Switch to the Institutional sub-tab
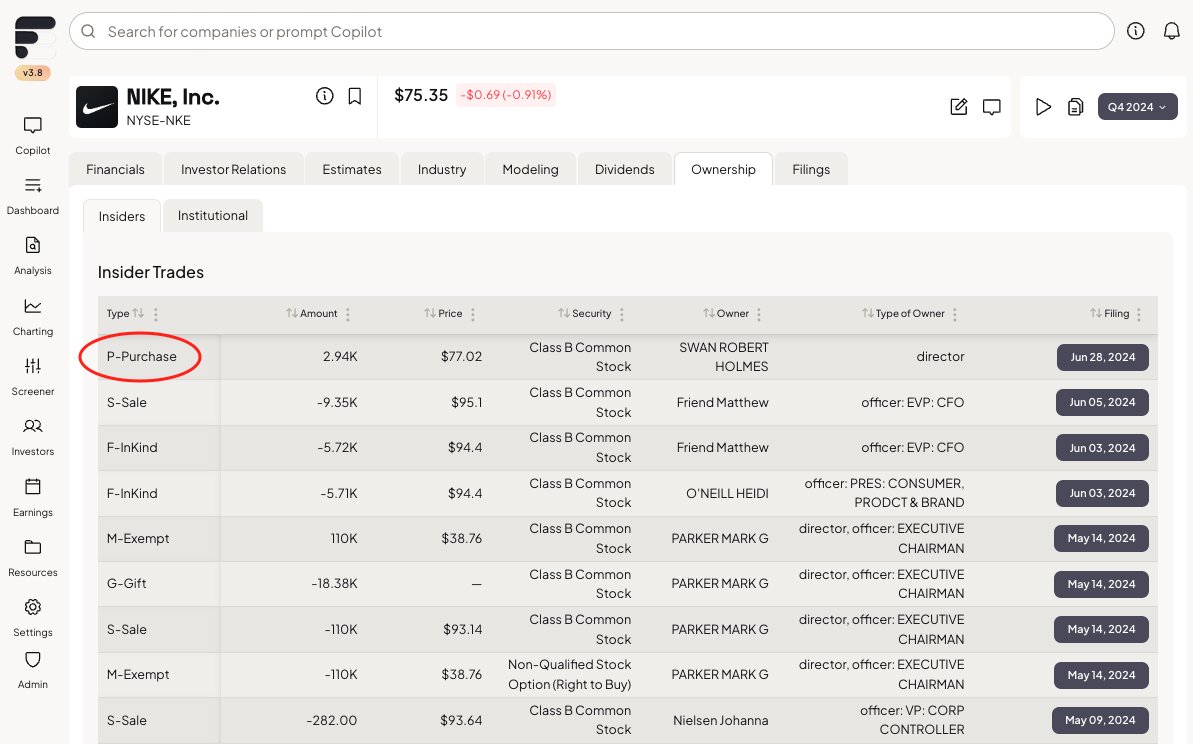This screenshot has height=744, width=1193. [x=213, y=215]
